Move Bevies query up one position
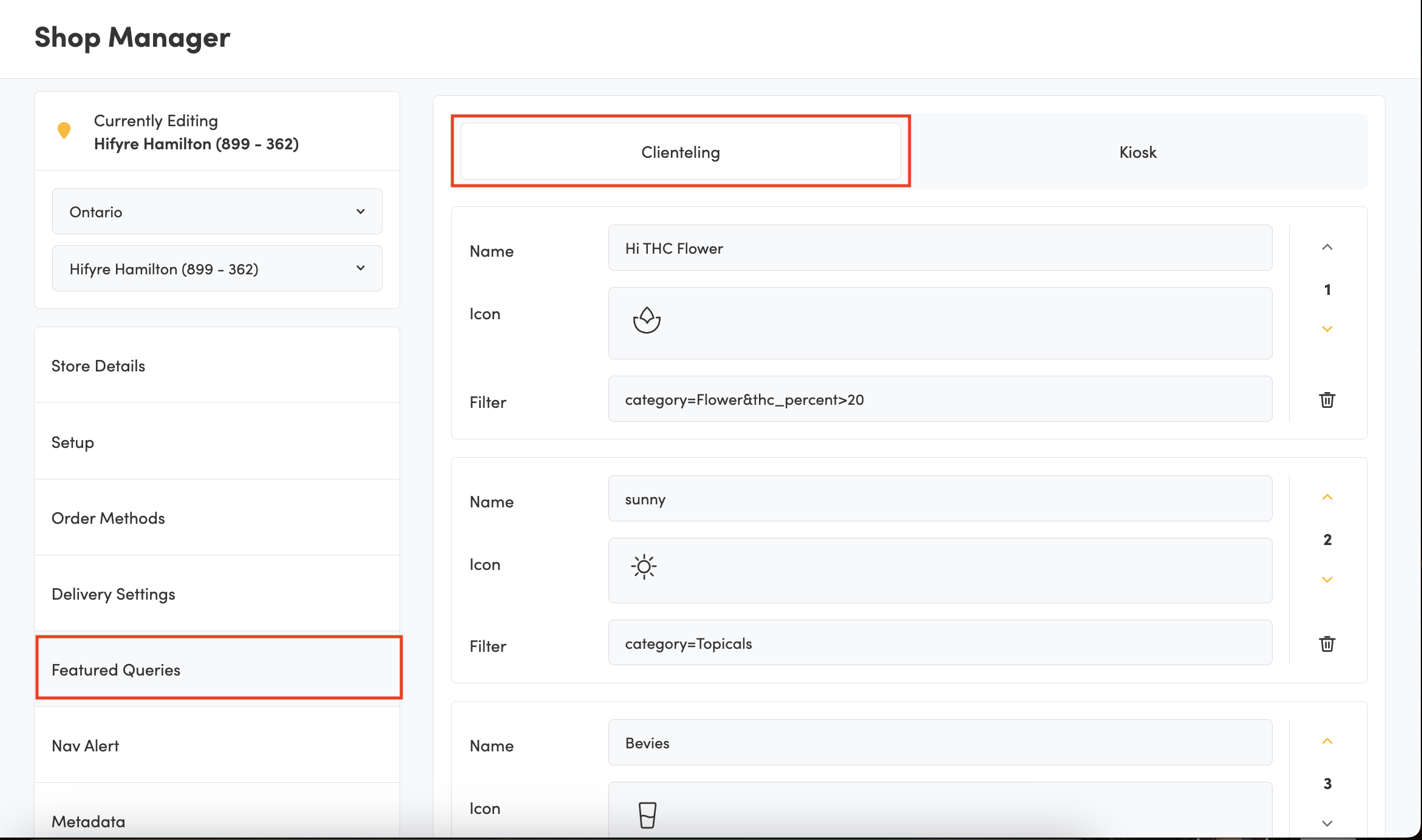 [1327, 741]
